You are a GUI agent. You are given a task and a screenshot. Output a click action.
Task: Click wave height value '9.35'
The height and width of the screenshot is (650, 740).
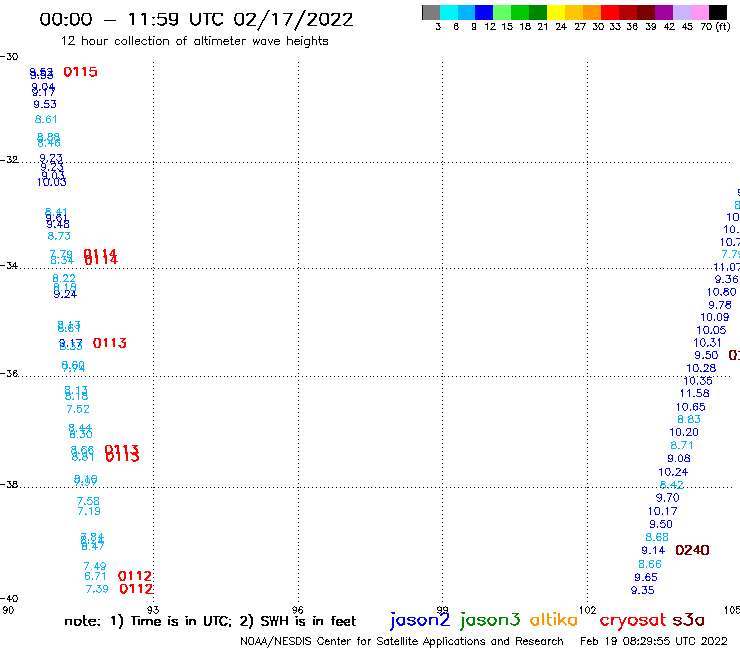(643, 590)
